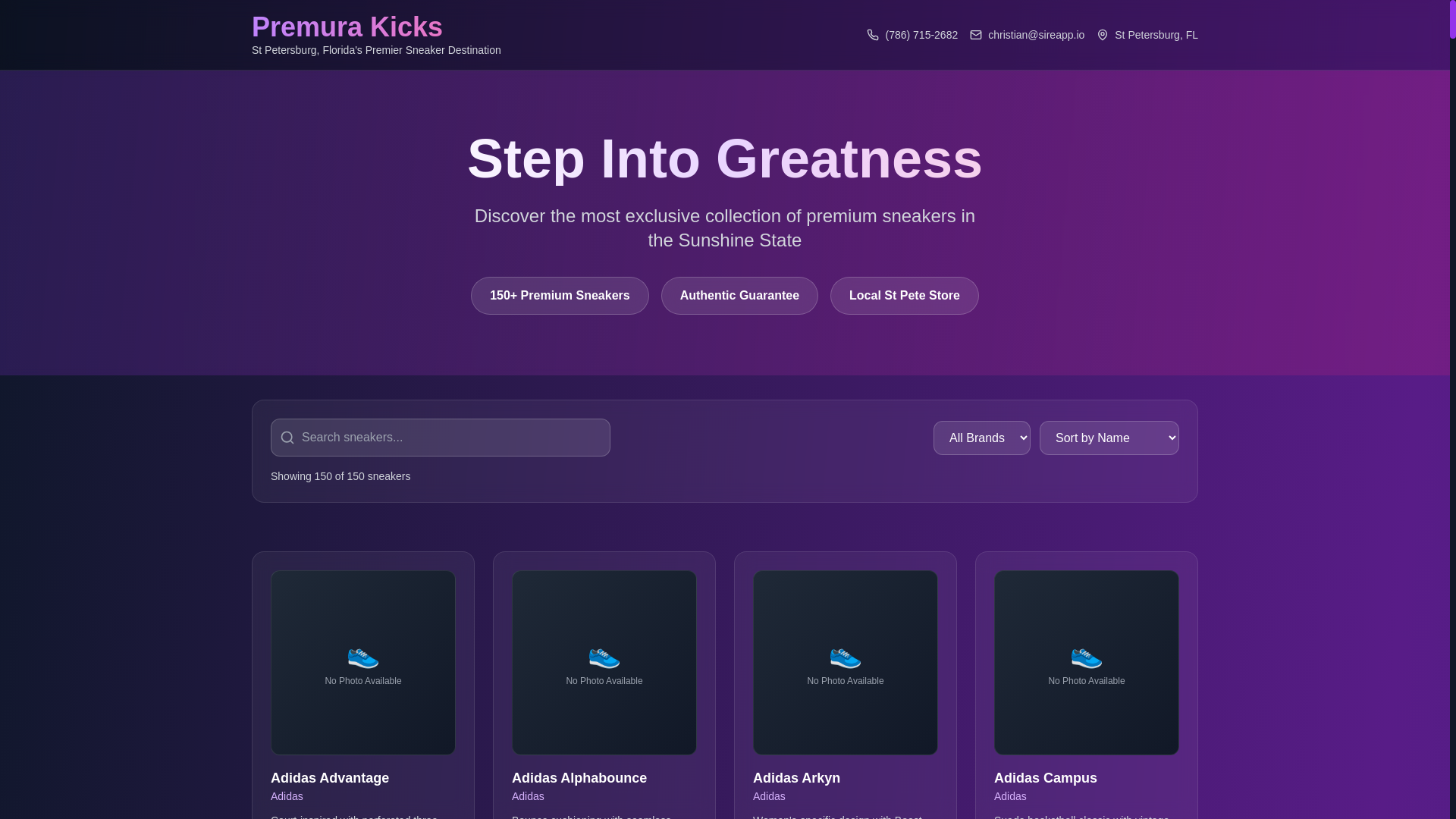Click the hero subtitle about Sunshine State
The width and height of the screenshot is (1456, 819).
725,228
